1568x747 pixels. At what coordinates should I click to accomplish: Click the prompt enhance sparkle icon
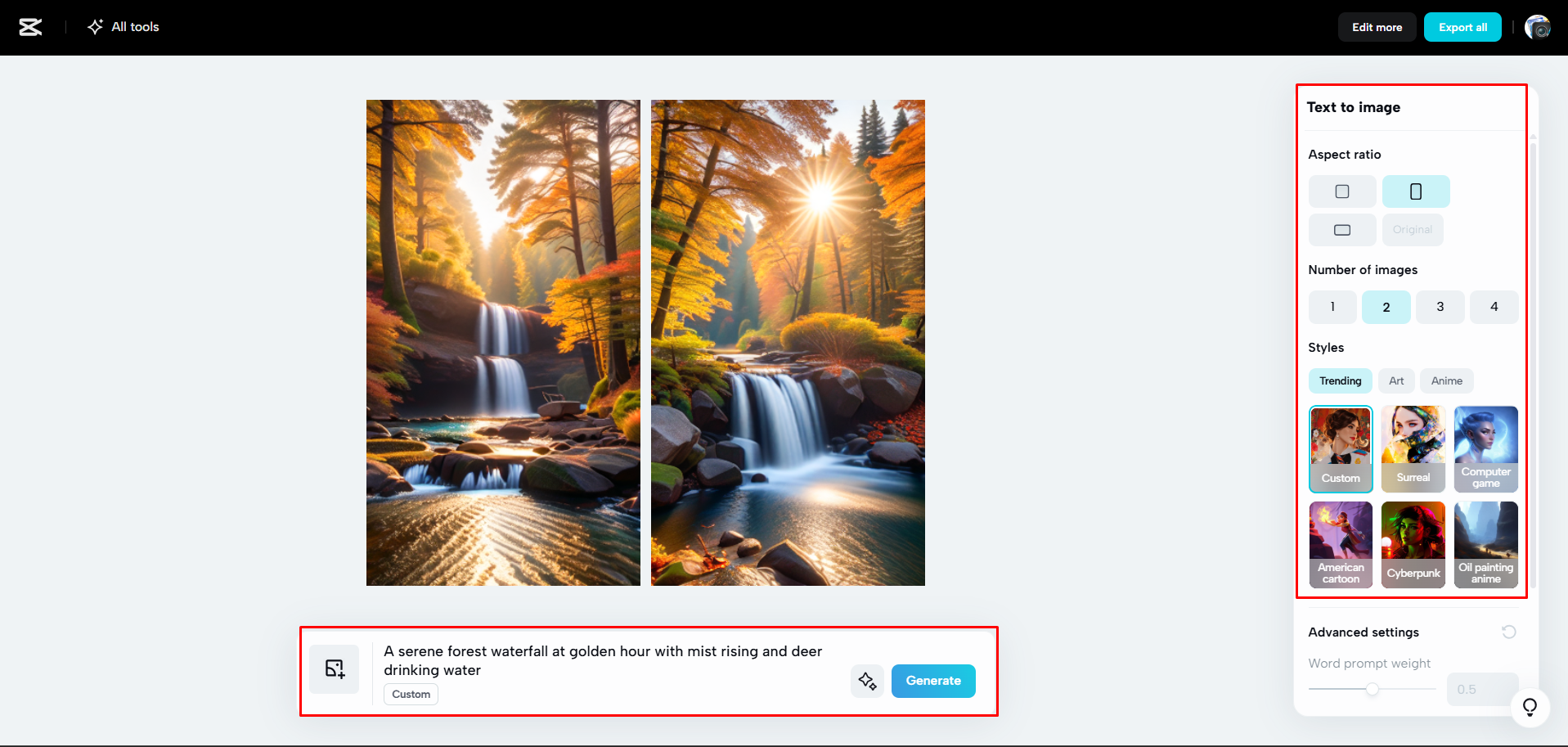point(867,681)
